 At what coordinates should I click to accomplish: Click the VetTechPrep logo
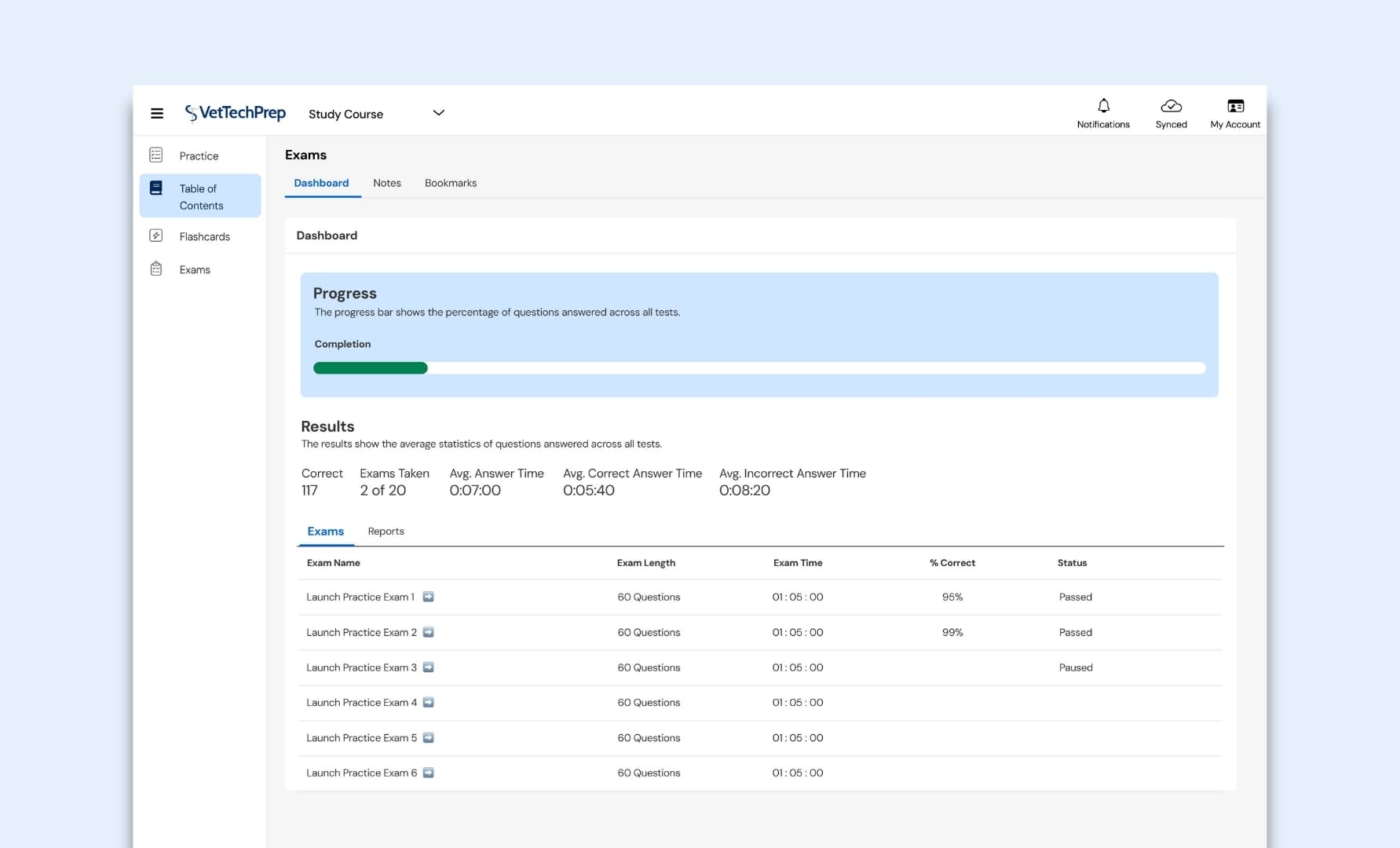pyautogui.click(x=234, y=112)
